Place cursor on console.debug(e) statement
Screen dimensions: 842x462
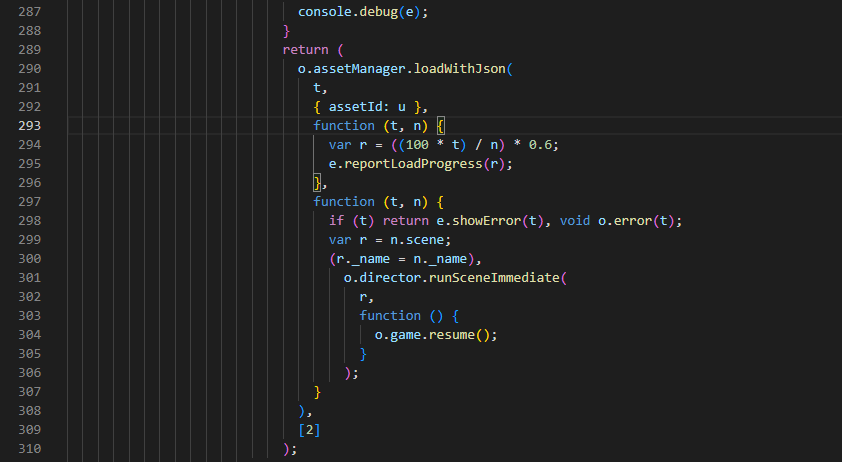(x=362, y=12)
